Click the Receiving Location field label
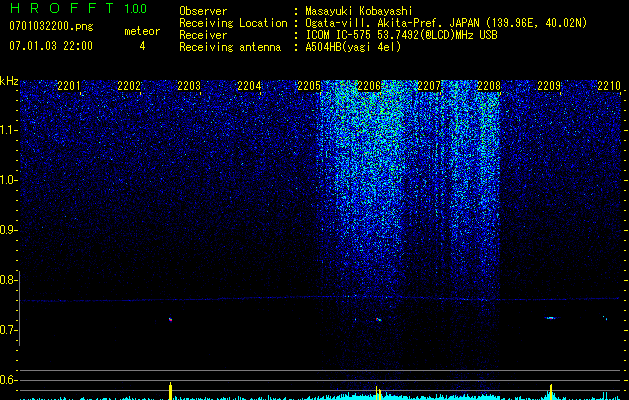Screen dimensions: 629x400 click(x=233, y=23)
